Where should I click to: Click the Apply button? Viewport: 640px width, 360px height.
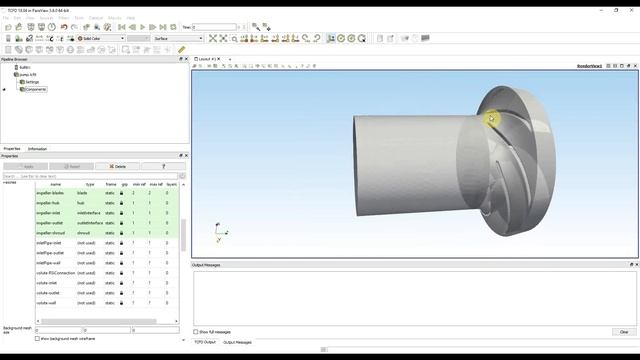pos(25,167)
